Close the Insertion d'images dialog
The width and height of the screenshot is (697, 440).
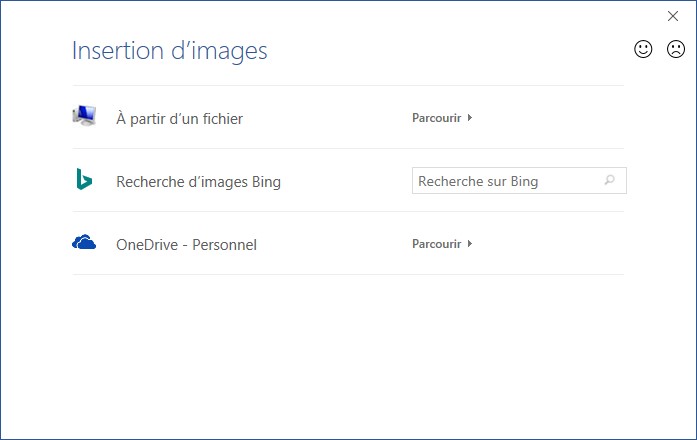673,16
